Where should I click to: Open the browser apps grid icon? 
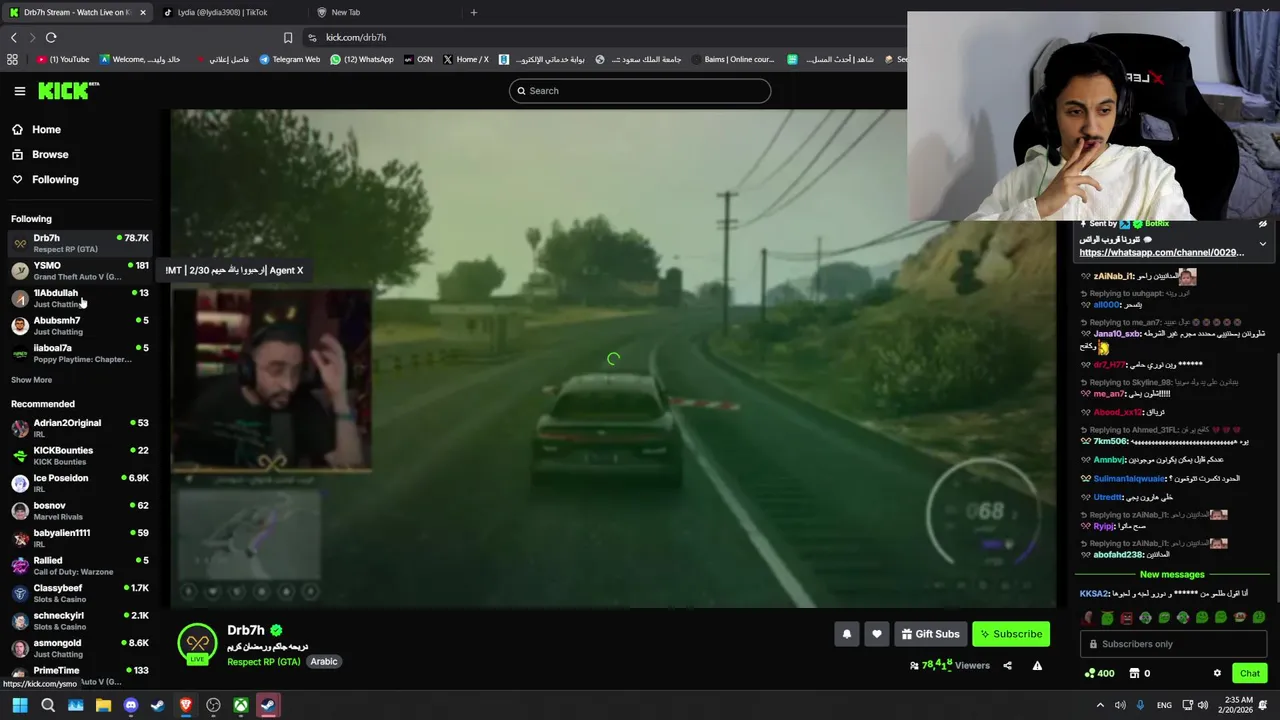(12, 59)
